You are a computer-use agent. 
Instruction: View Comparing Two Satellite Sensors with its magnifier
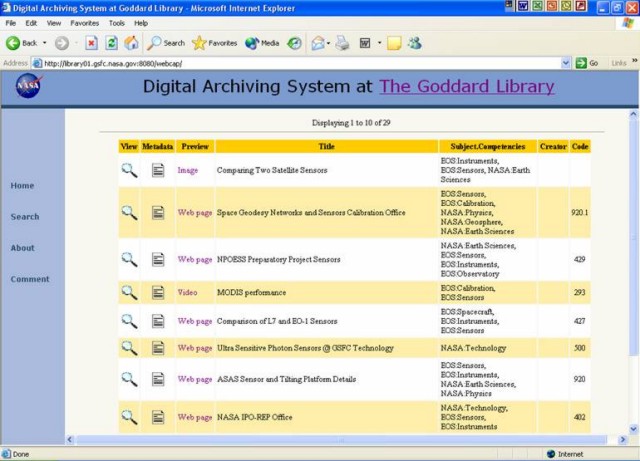(x=129, y=170)
